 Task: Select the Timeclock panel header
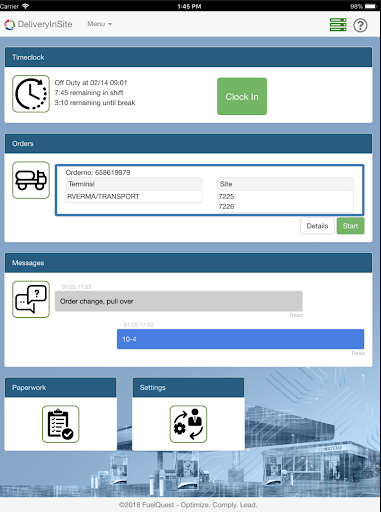[x=188, y=57]
